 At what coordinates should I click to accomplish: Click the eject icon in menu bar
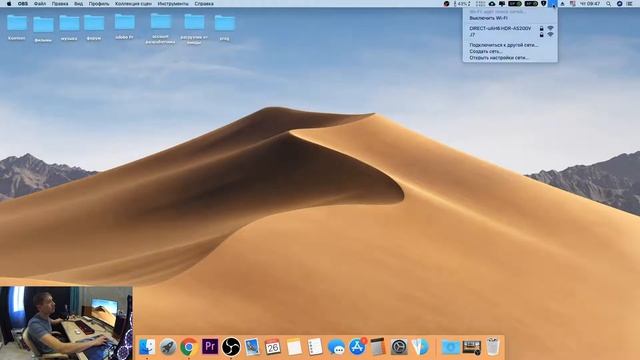pos(562,4)
